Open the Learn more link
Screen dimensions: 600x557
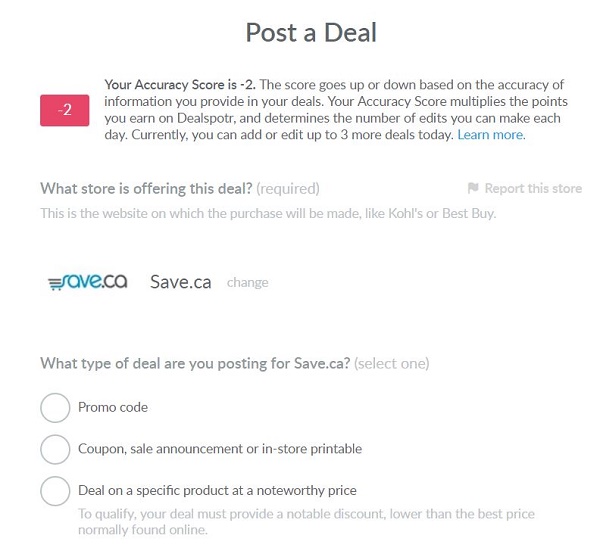click(491, 135)
